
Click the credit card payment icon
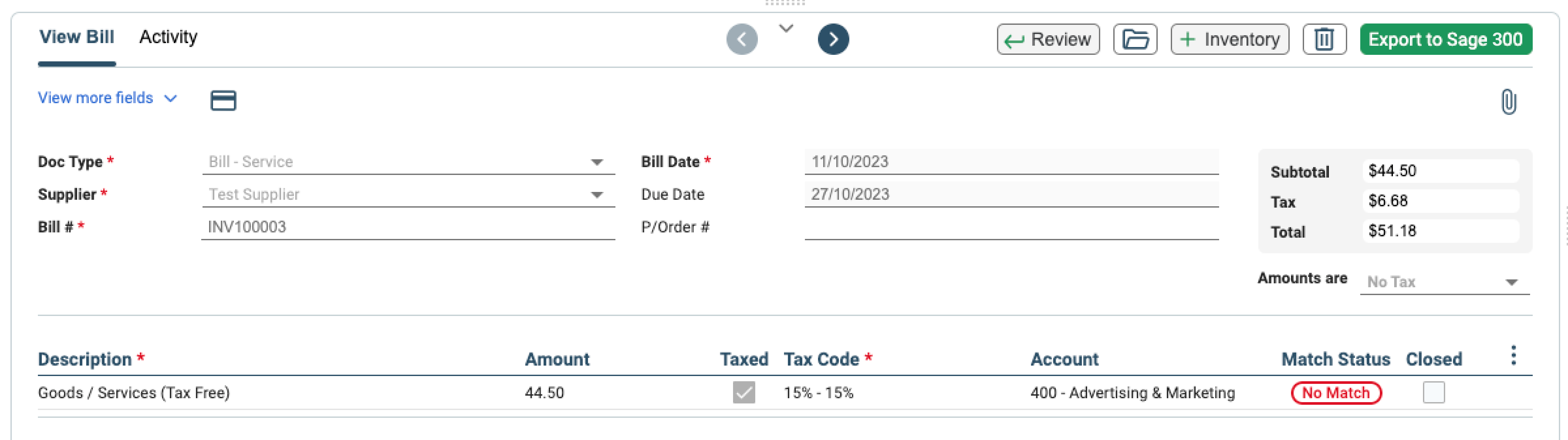point(223,101)
